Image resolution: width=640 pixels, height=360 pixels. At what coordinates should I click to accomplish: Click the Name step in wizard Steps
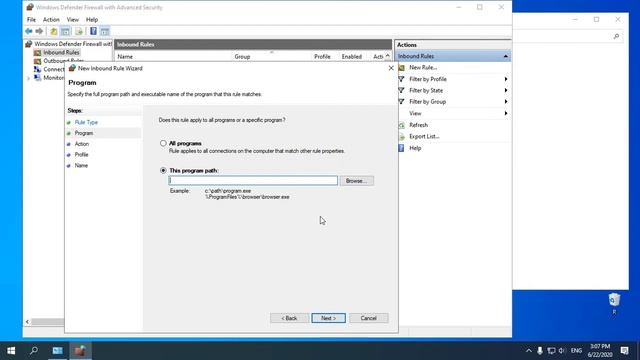(81, 165)
